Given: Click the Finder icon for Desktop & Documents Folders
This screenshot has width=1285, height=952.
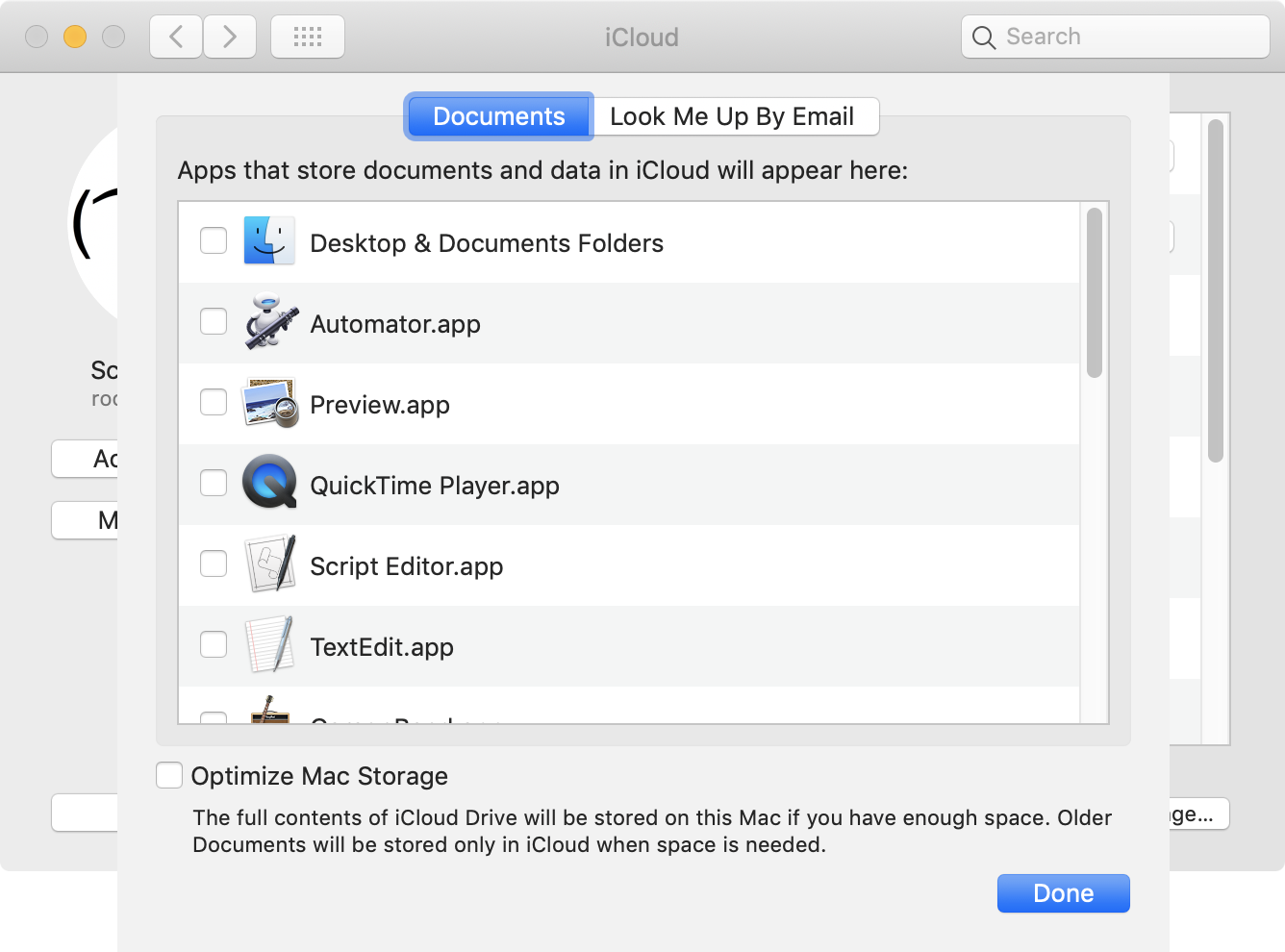Looking at the screenshot, I should click(x=269, y=240).
